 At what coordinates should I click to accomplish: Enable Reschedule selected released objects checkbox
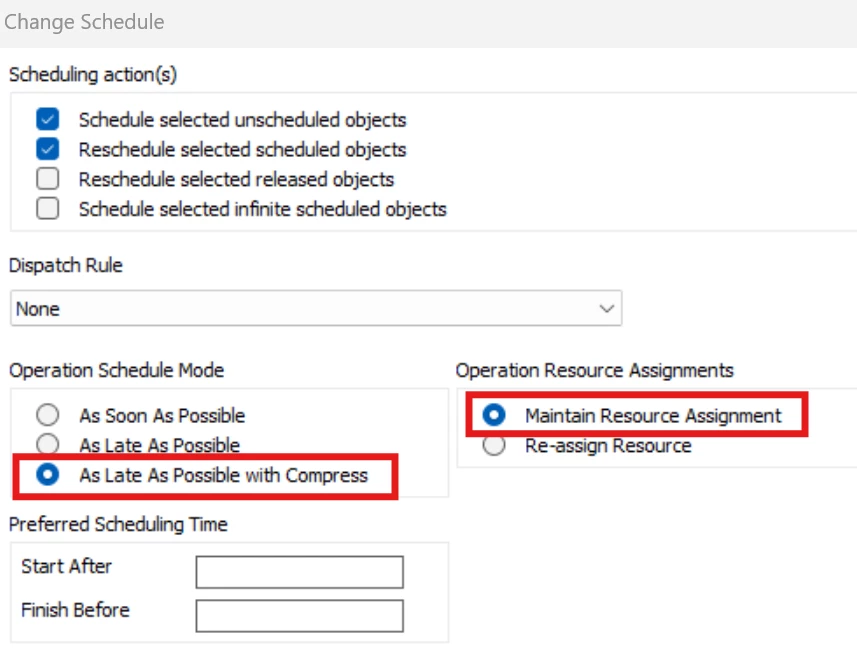pyautogui.click(x=47, y=180)
